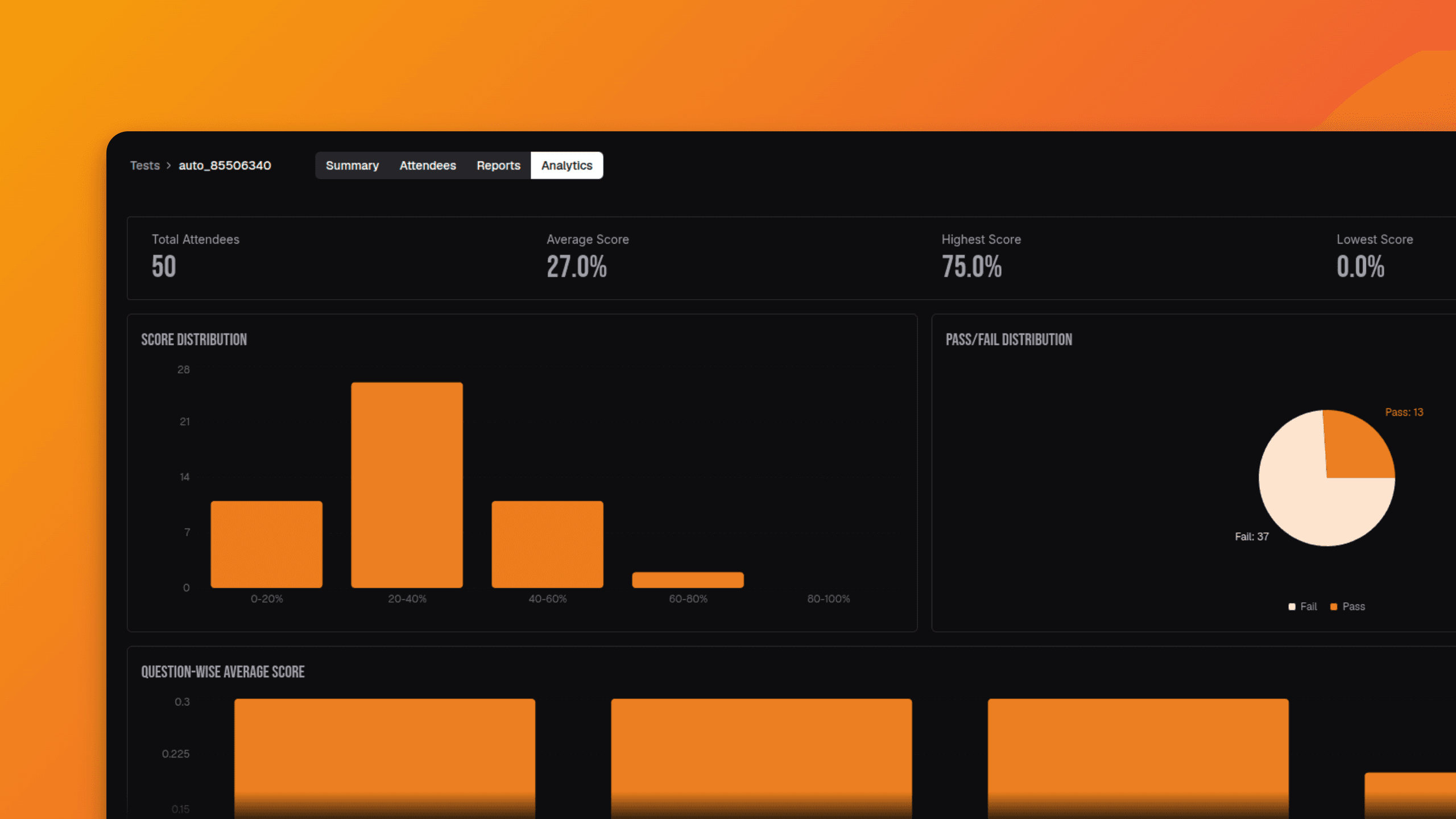Click the 40-60% axis label
The width and height of the screenshot is (1456, 819).
point(548,599)
